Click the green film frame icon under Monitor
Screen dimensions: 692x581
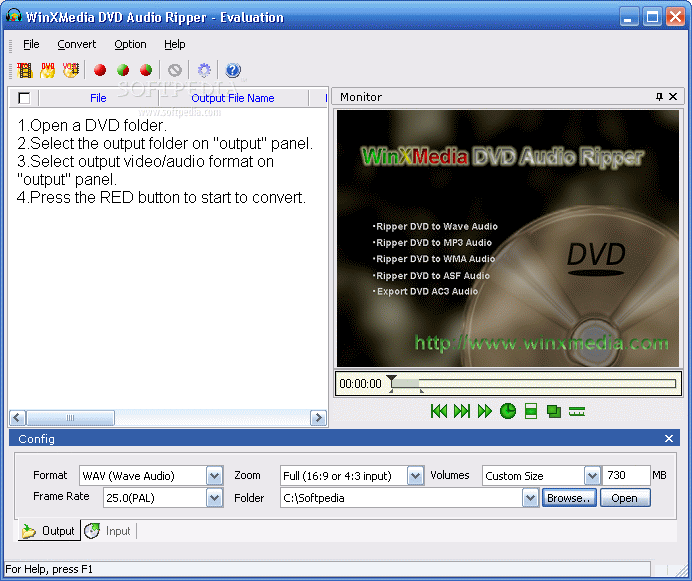click(531, 411)
